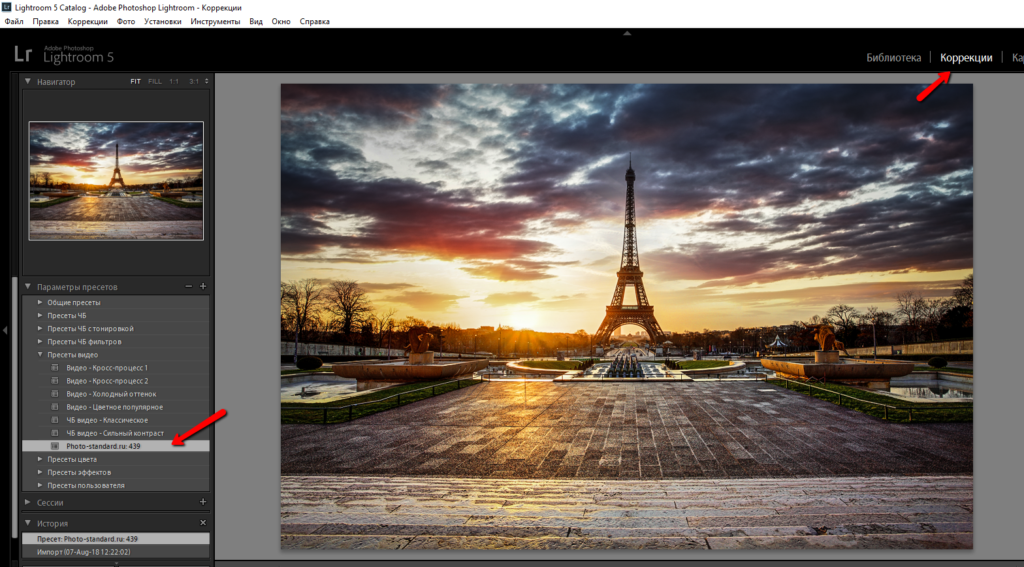Click the minus icon in Параметры пресетов header
1024x567 pixels.
pos(189,287)
